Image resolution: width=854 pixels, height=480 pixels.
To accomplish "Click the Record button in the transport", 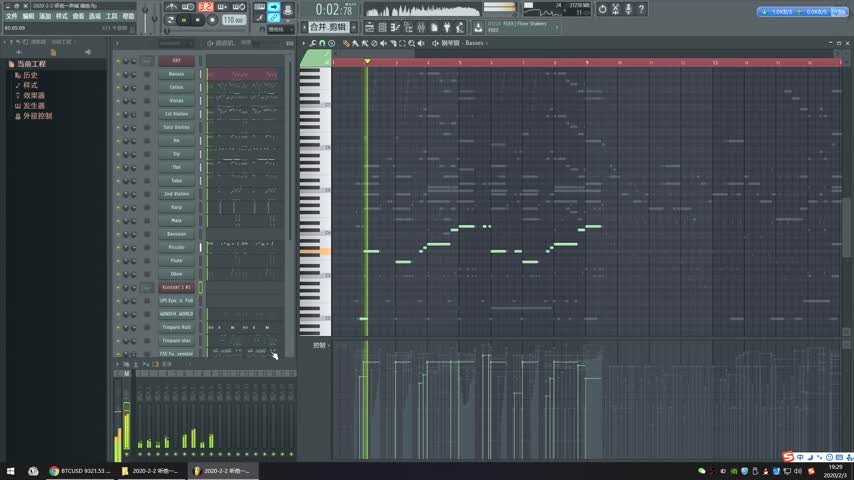I will [210, 20].
